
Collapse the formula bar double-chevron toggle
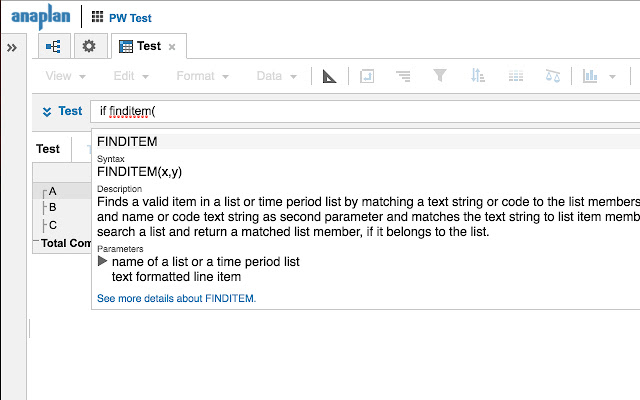coord(46,111)
